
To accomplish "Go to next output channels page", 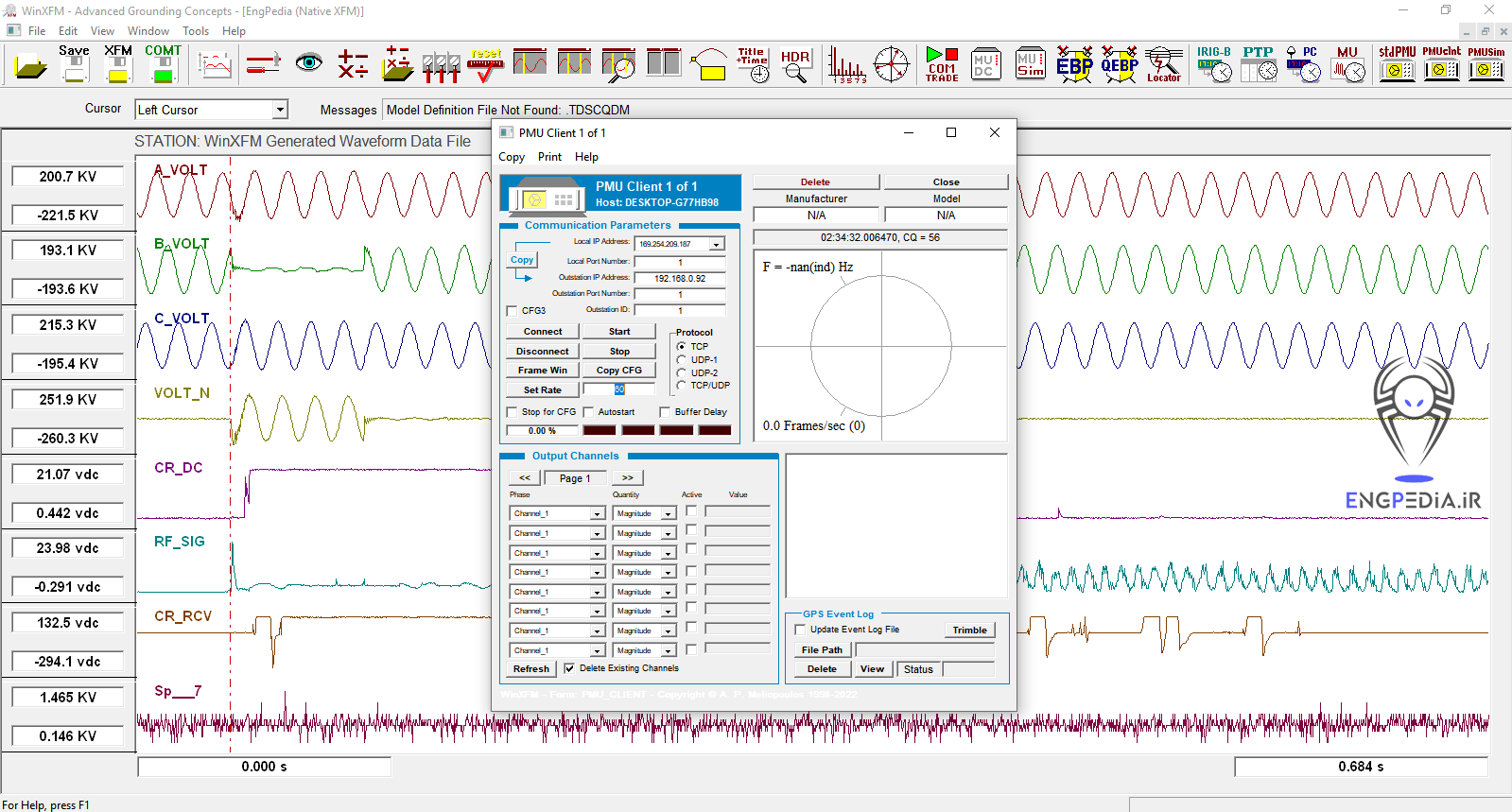I will coord(628,478).
